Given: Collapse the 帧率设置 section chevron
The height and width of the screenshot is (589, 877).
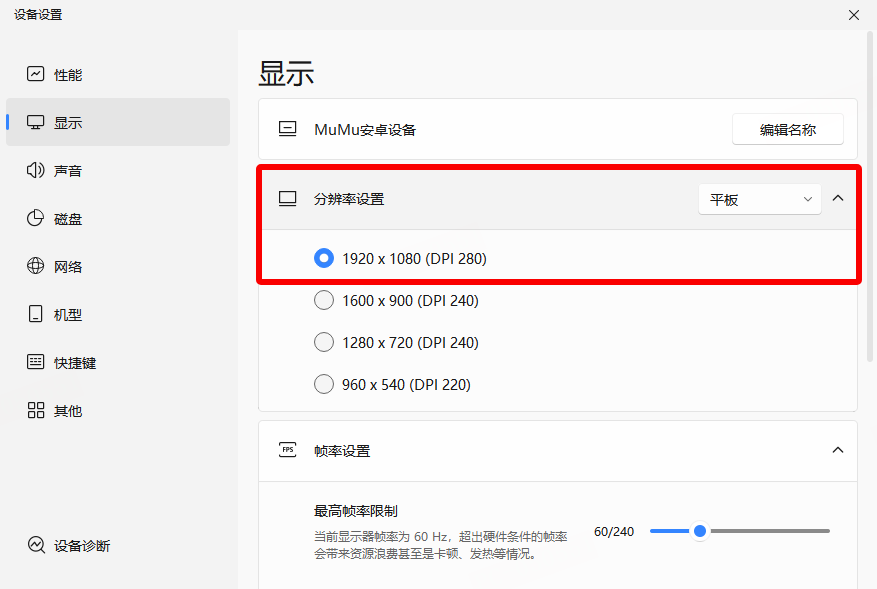Looking at the screenshot, I should pyautogui.click(x=838, y=450).
